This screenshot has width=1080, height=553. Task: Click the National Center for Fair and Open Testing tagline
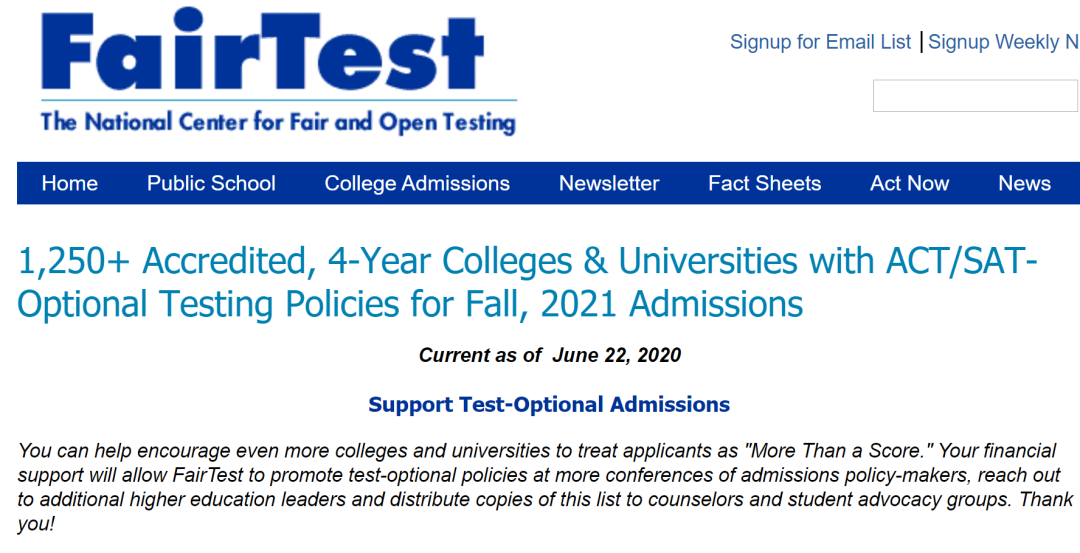point(278,123)
